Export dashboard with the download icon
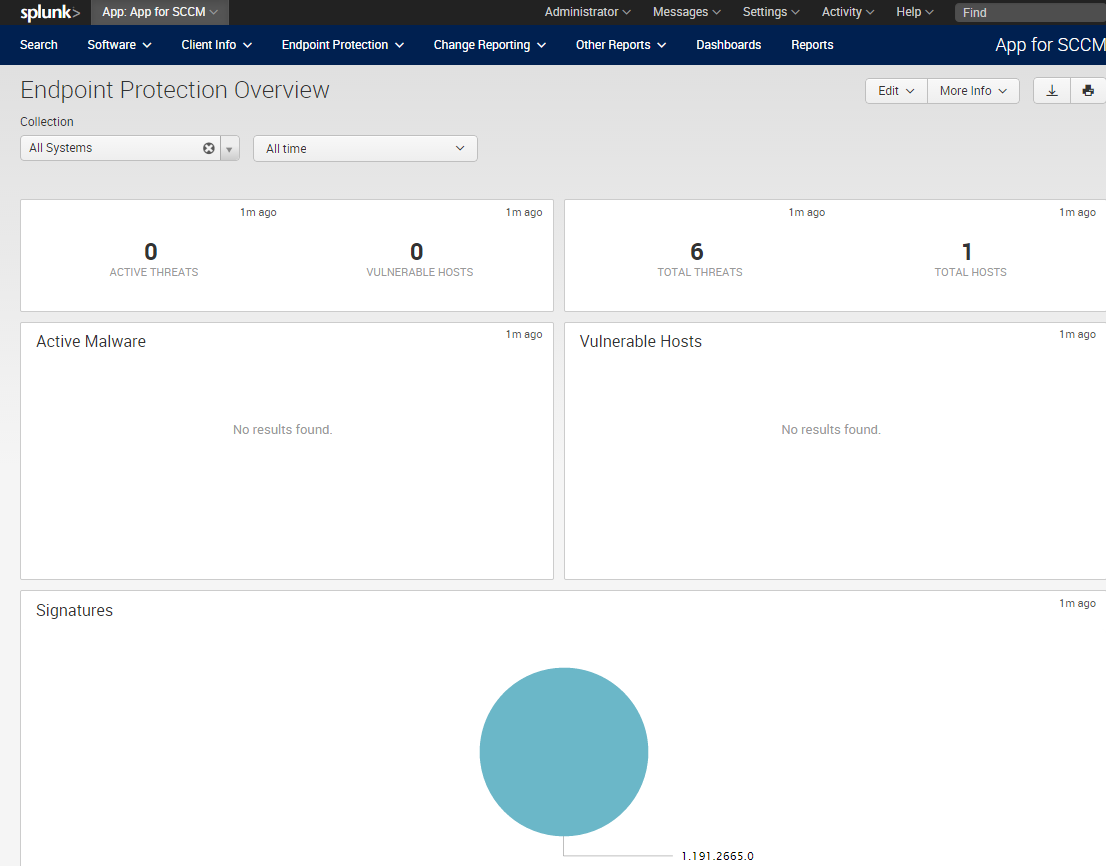Viewport: 1106px width, 866px height. 1052,91
